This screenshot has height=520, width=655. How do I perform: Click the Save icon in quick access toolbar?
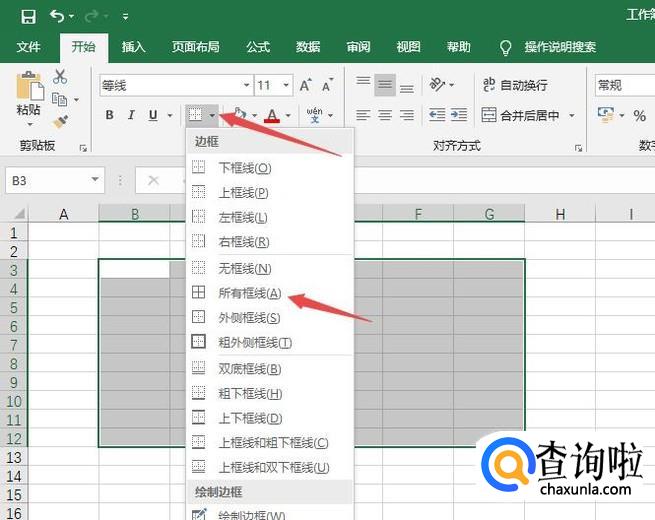click(28, 17)
